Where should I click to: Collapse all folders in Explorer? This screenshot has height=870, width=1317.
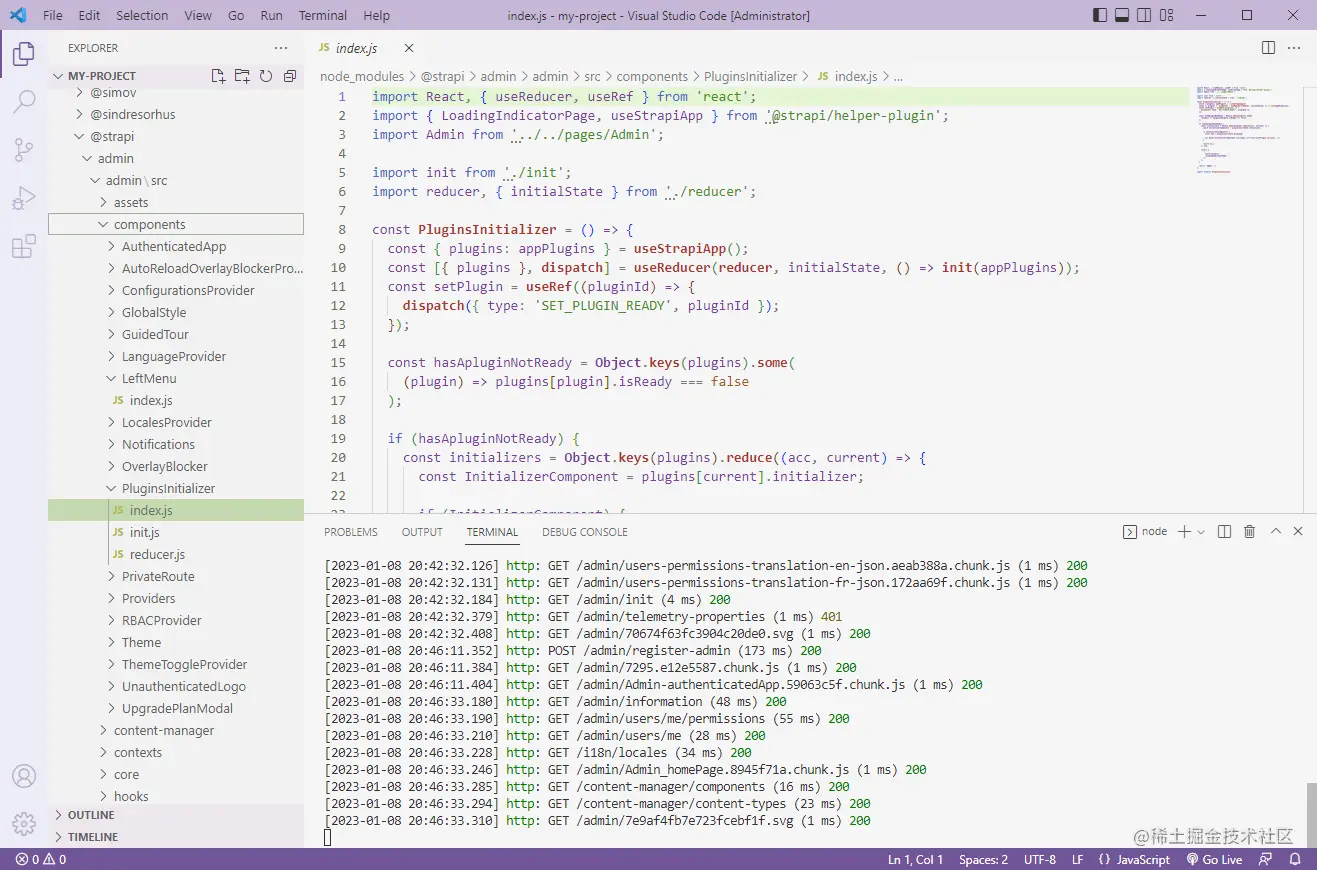(290, 76)
